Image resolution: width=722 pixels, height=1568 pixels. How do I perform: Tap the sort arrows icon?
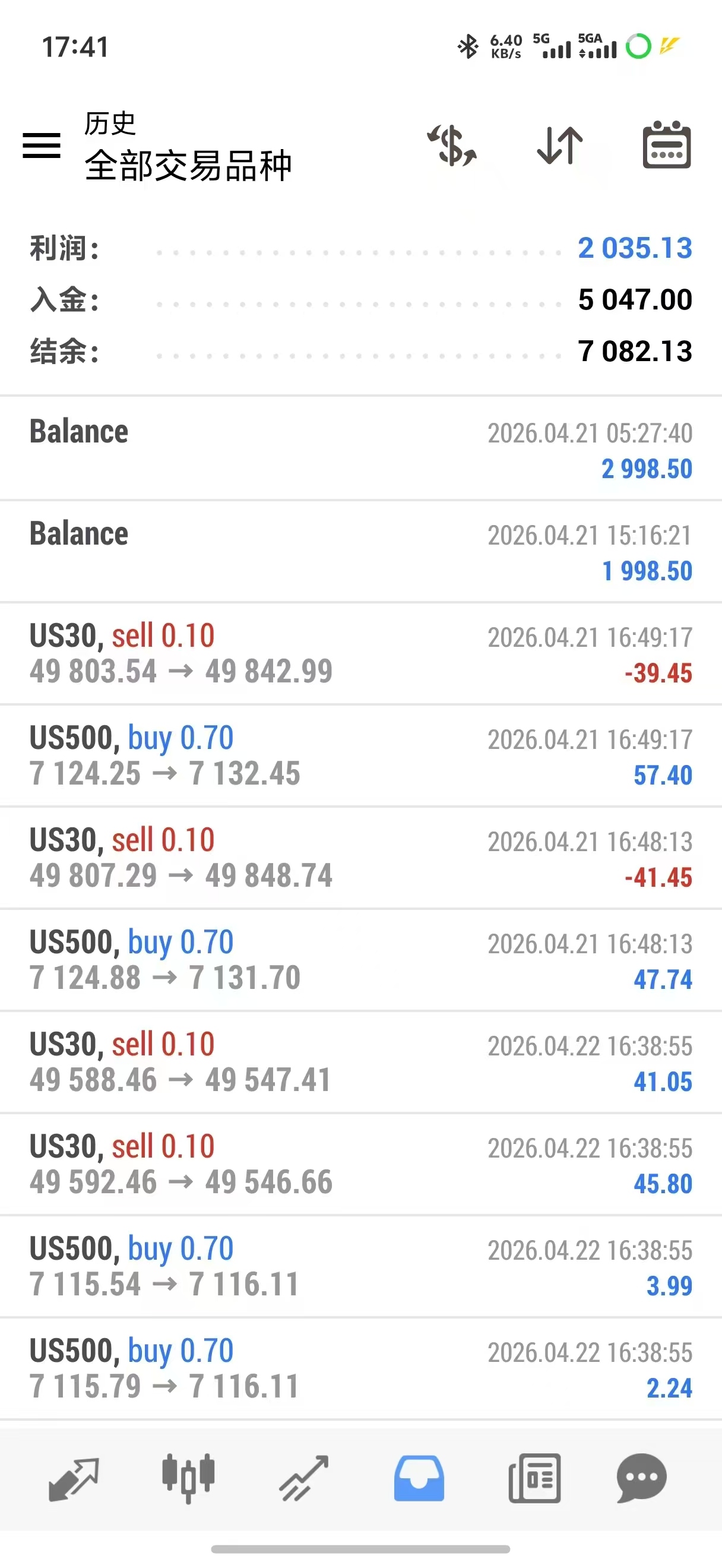(559, 146)
